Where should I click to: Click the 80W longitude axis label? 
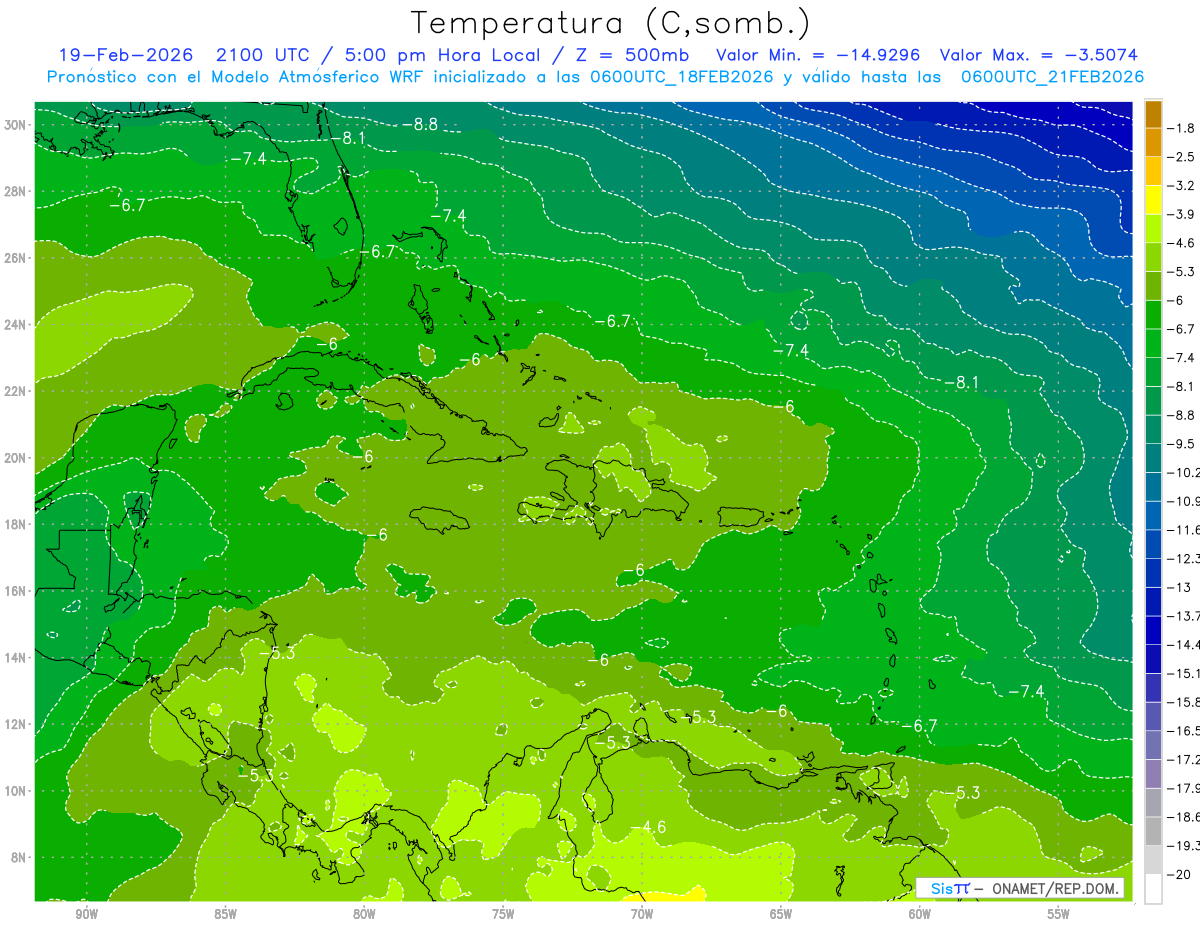364,914
